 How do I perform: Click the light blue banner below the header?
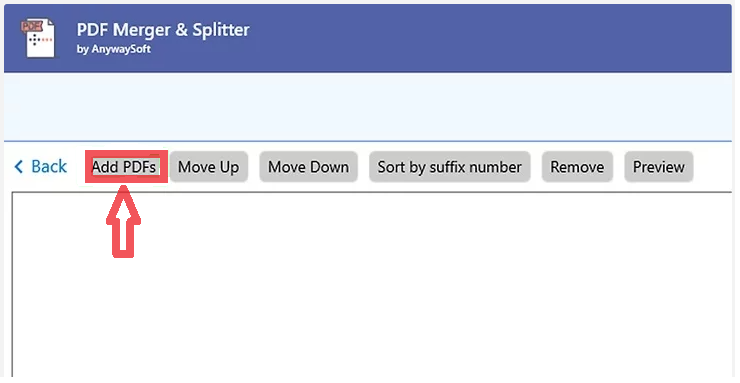[368, 107]
